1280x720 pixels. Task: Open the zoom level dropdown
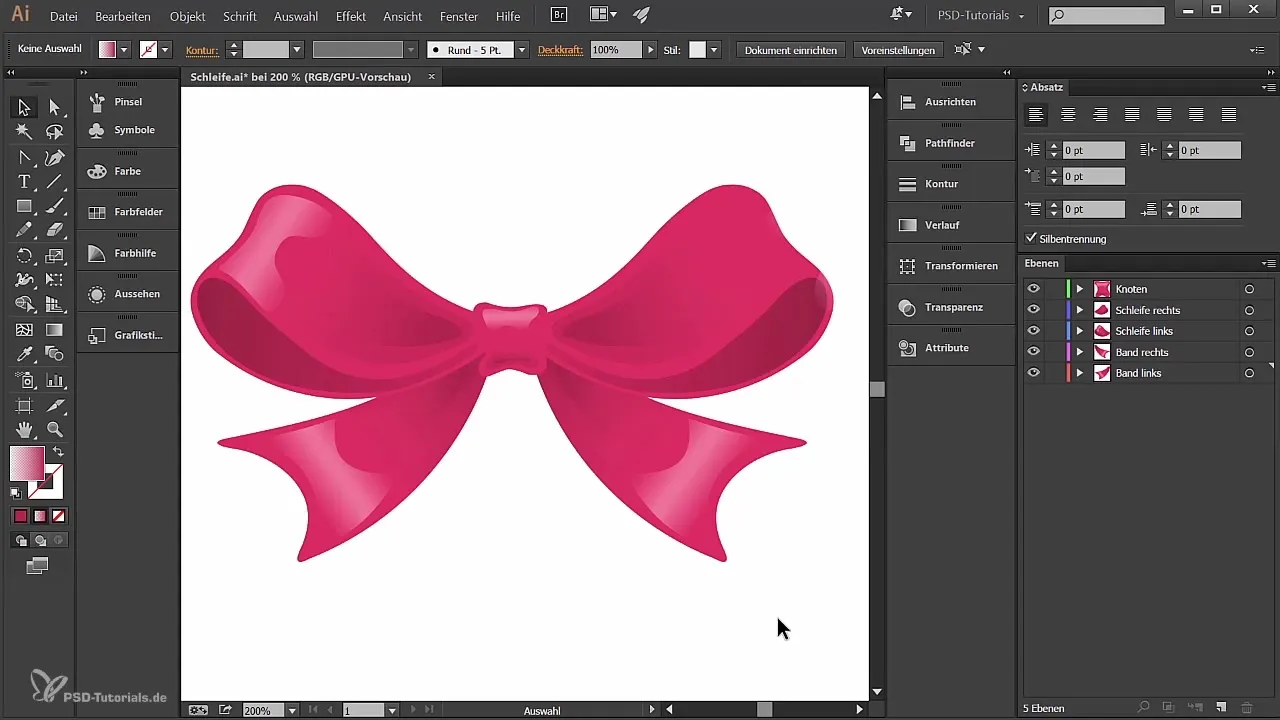pyautogui.click(x=292, y=710)
